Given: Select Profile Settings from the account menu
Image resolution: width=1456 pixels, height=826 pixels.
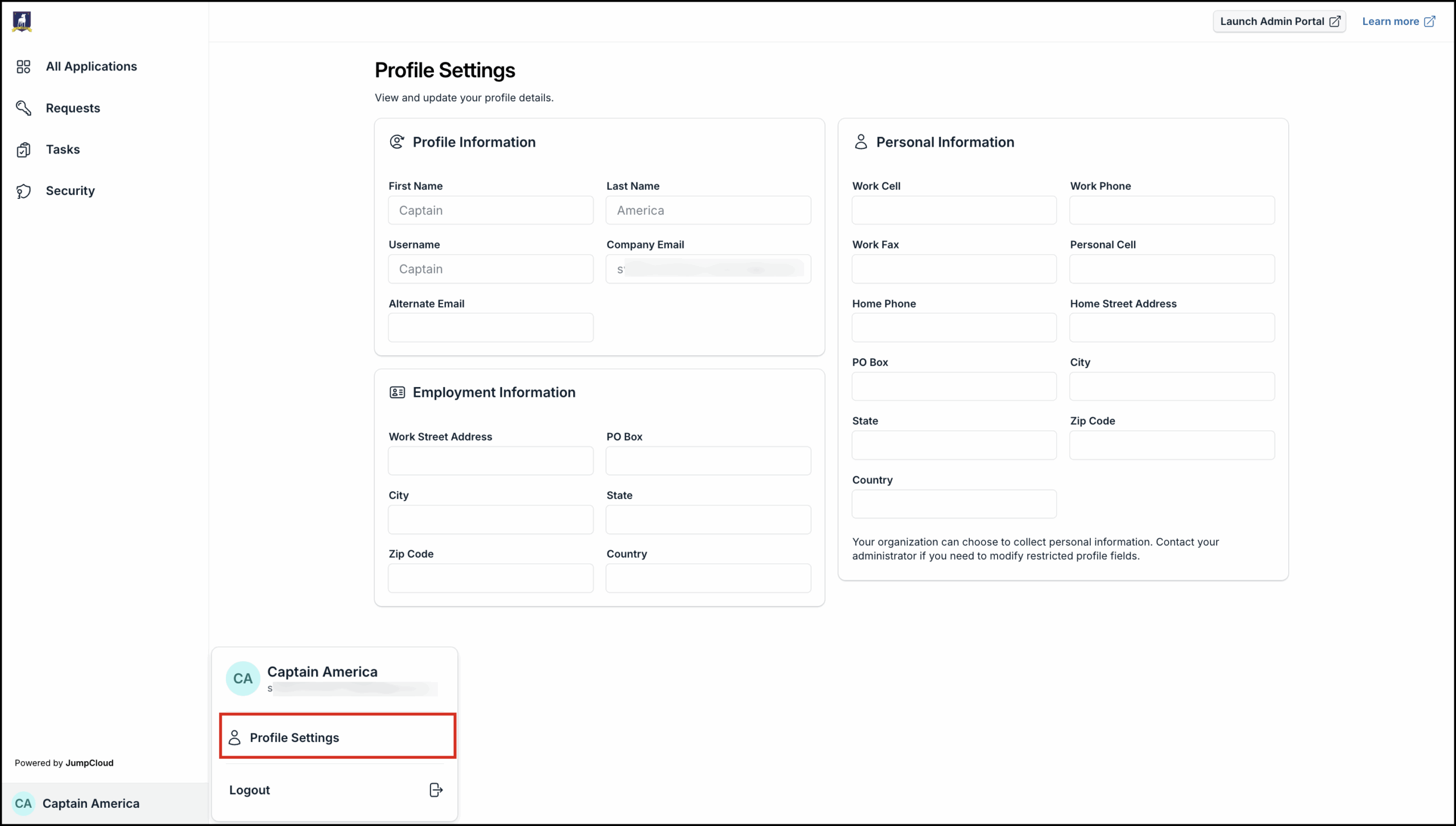Looking at the screenshot, I should click(293, 737).
